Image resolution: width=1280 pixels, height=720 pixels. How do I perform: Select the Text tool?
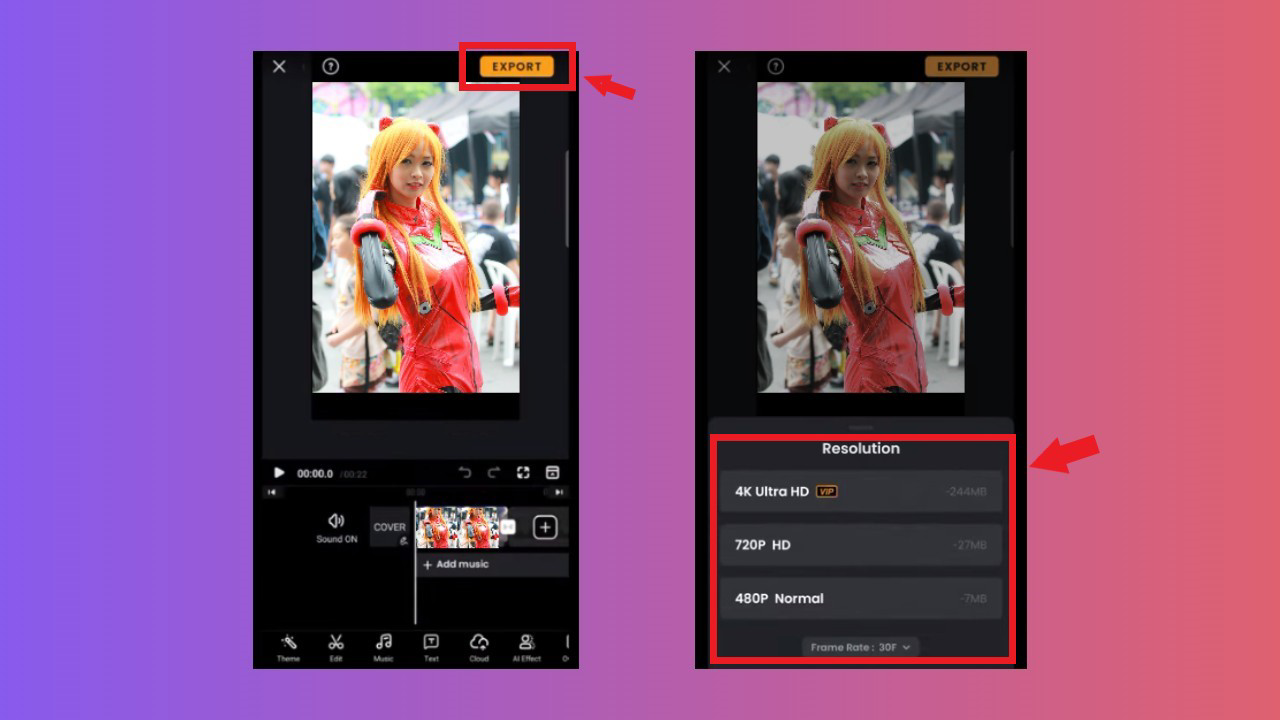(x=432, y=648)
